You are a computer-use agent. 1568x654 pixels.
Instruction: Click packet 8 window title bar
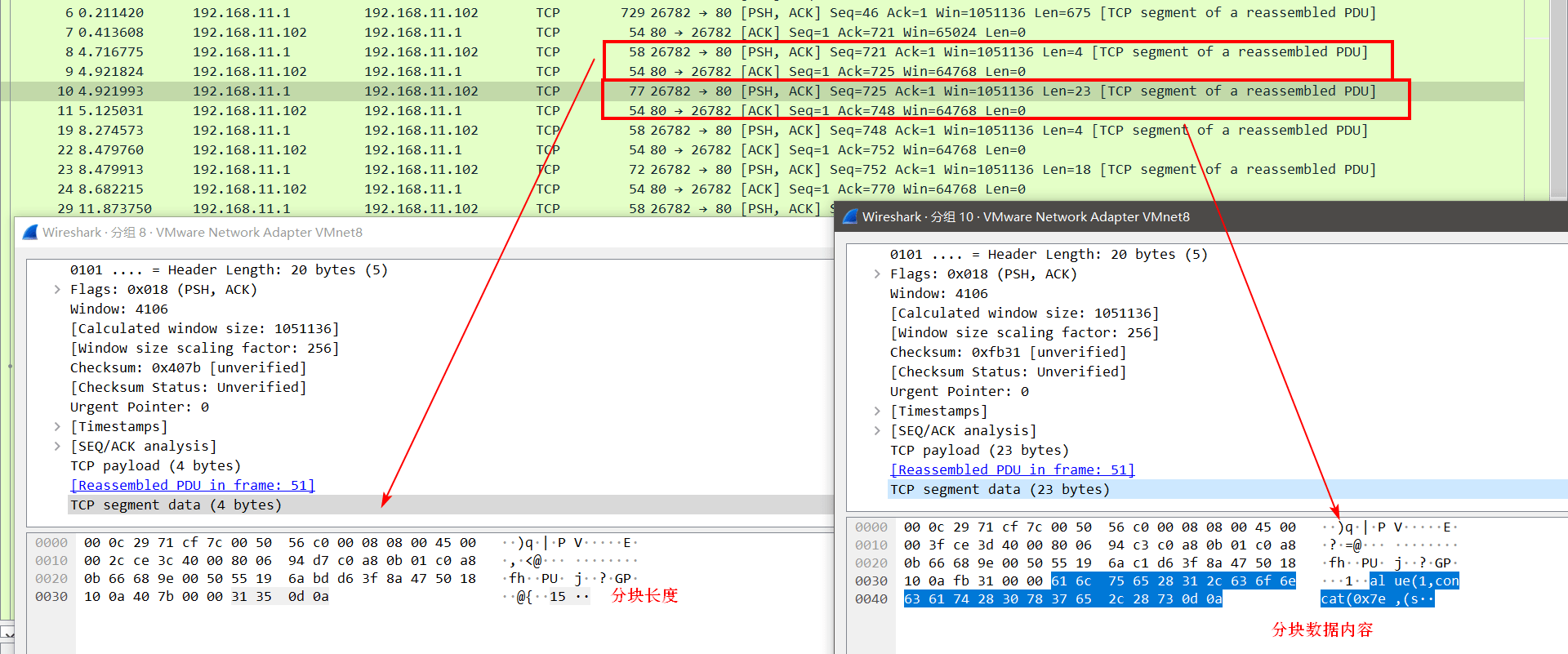[425, 233]
